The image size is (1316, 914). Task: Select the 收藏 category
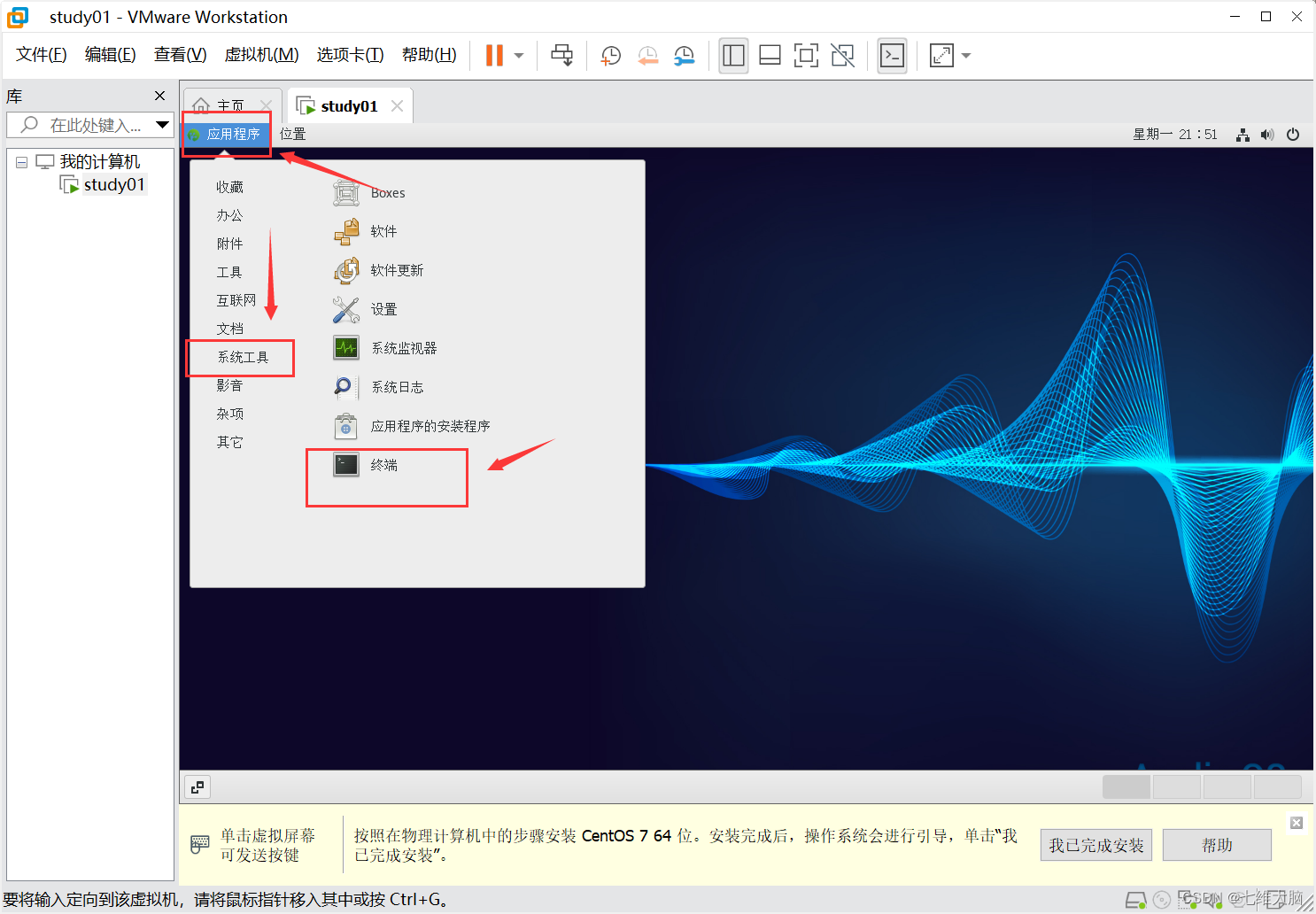pos(229,187)
